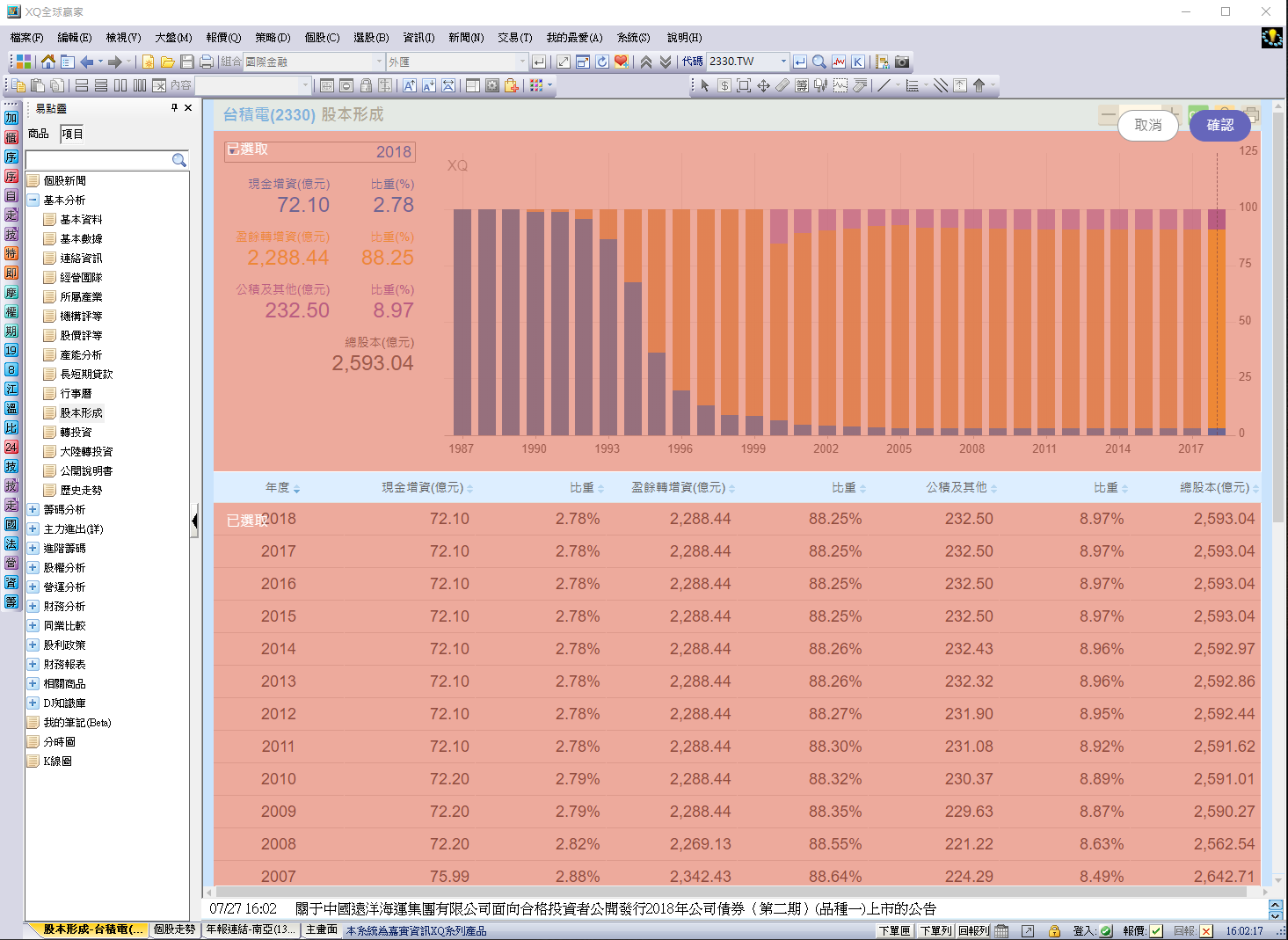Expand the 財務分析 tree node

click(x=33, y=606)
